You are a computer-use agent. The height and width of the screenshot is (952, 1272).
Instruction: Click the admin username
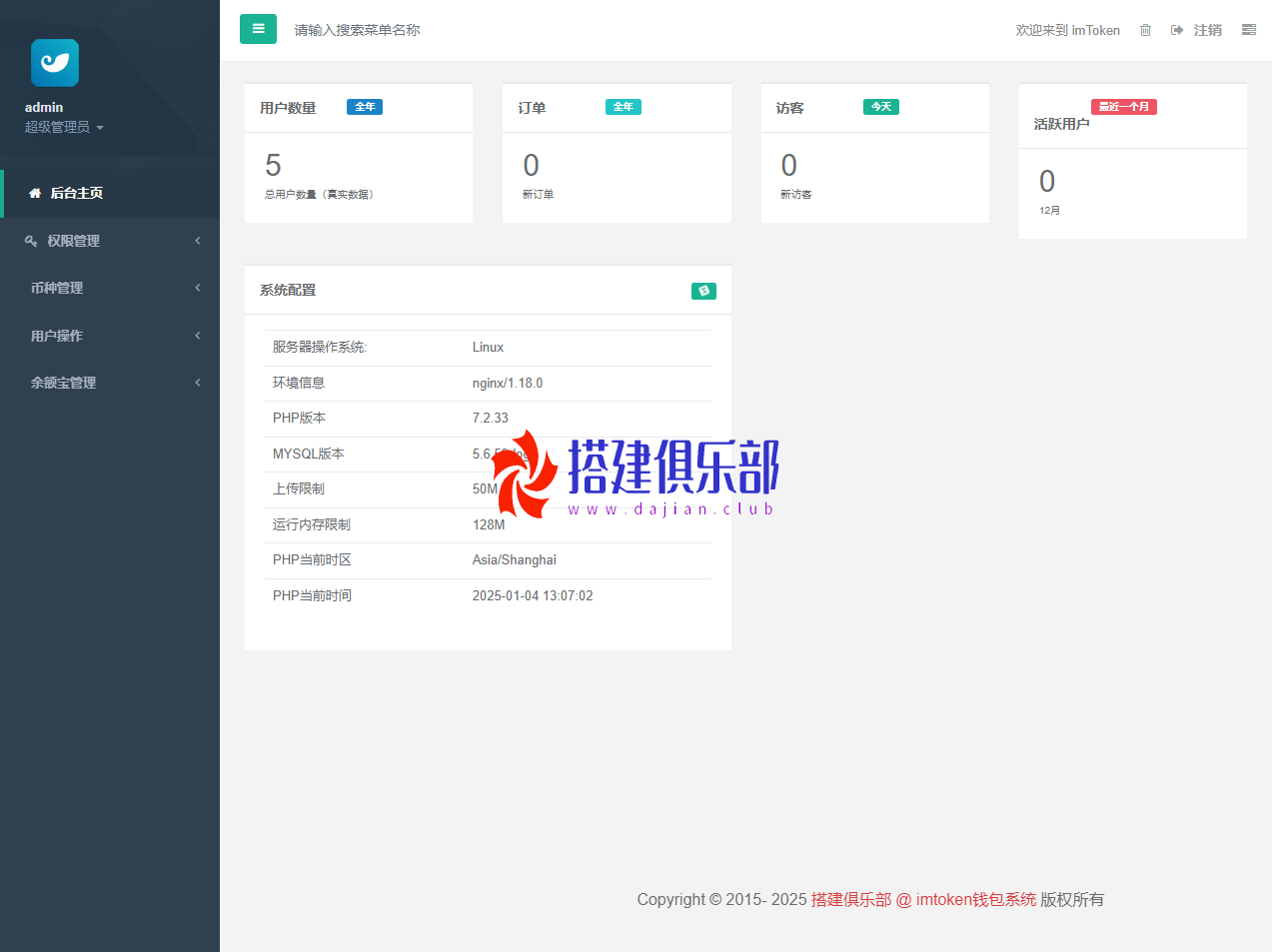pos(44,107)
